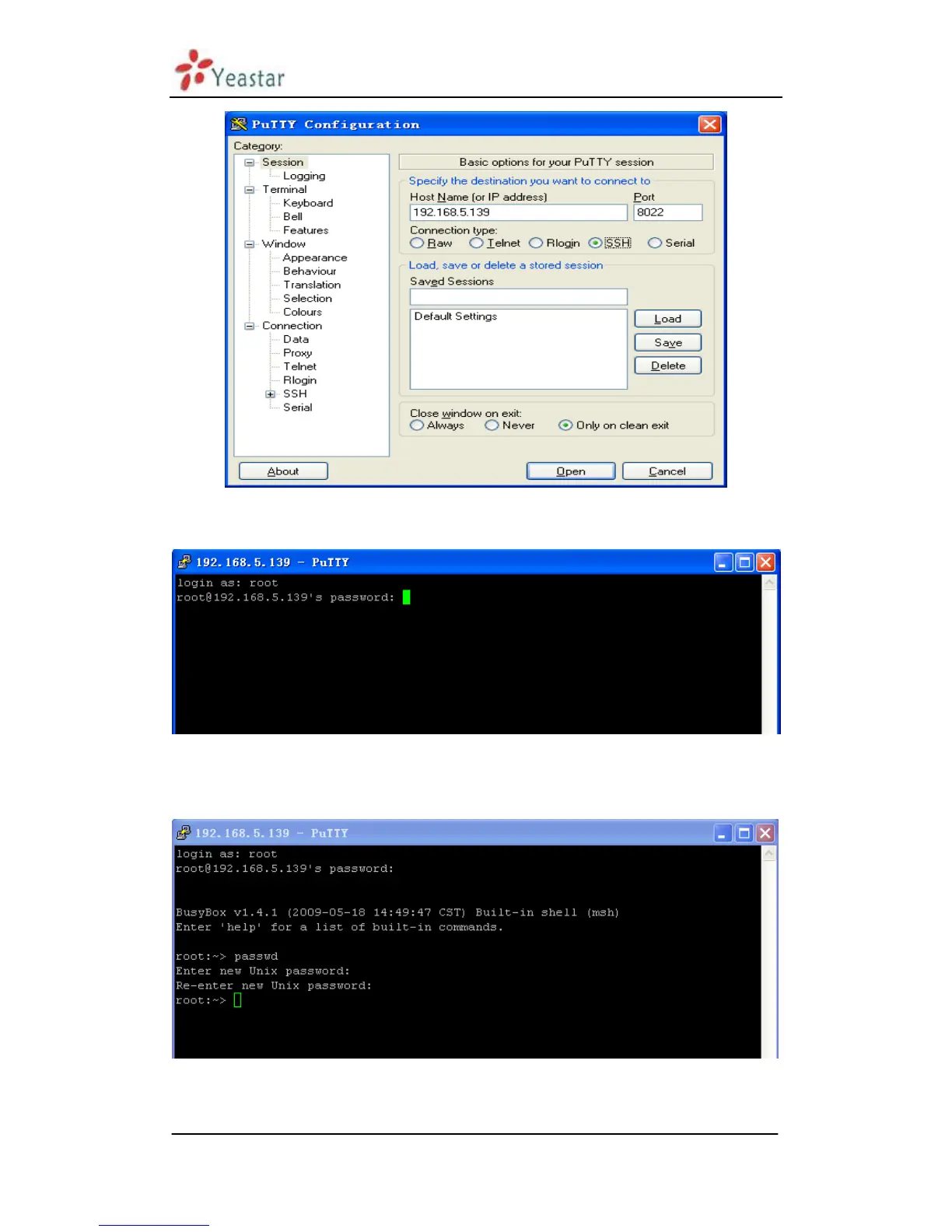Open Connection category in tree
The width and height of the screenshot is (952, 1232).
tap(292, 325)
